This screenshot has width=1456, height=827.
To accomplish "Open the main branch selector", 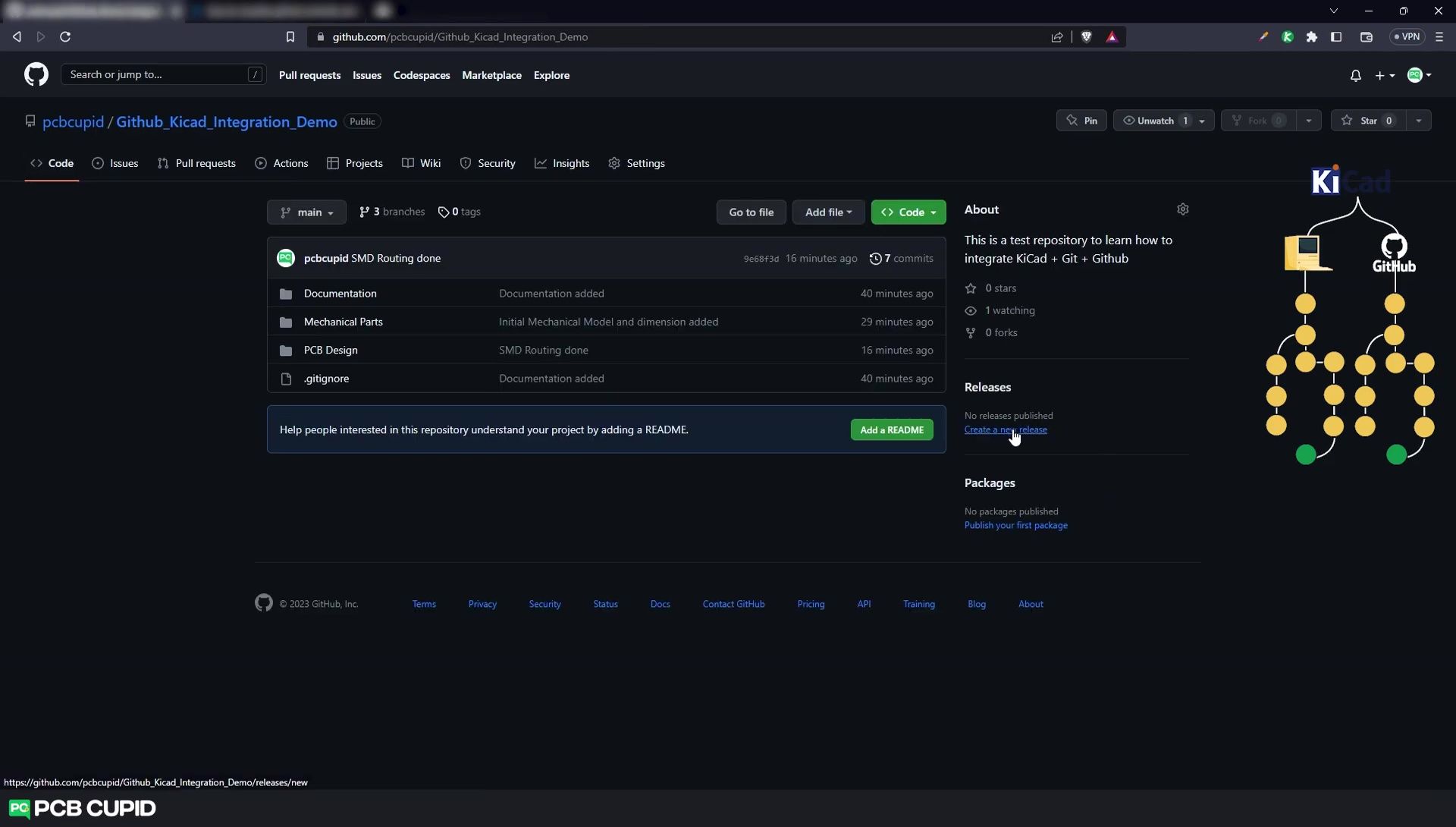I will click(306, 212).
